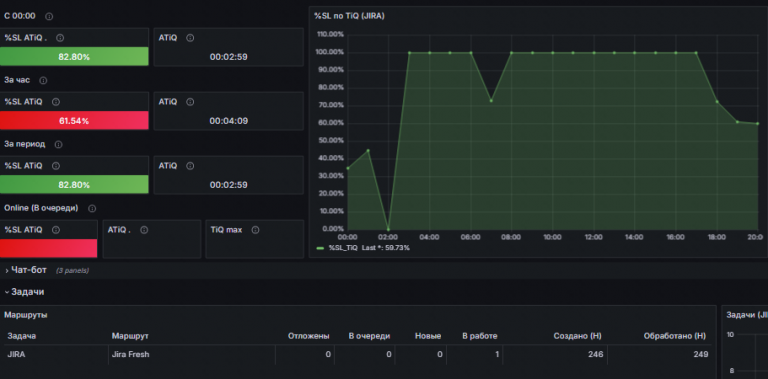Sort table by Создано (Н) column header
This screenshot has width=768, height=379.
tap(577, 336)
